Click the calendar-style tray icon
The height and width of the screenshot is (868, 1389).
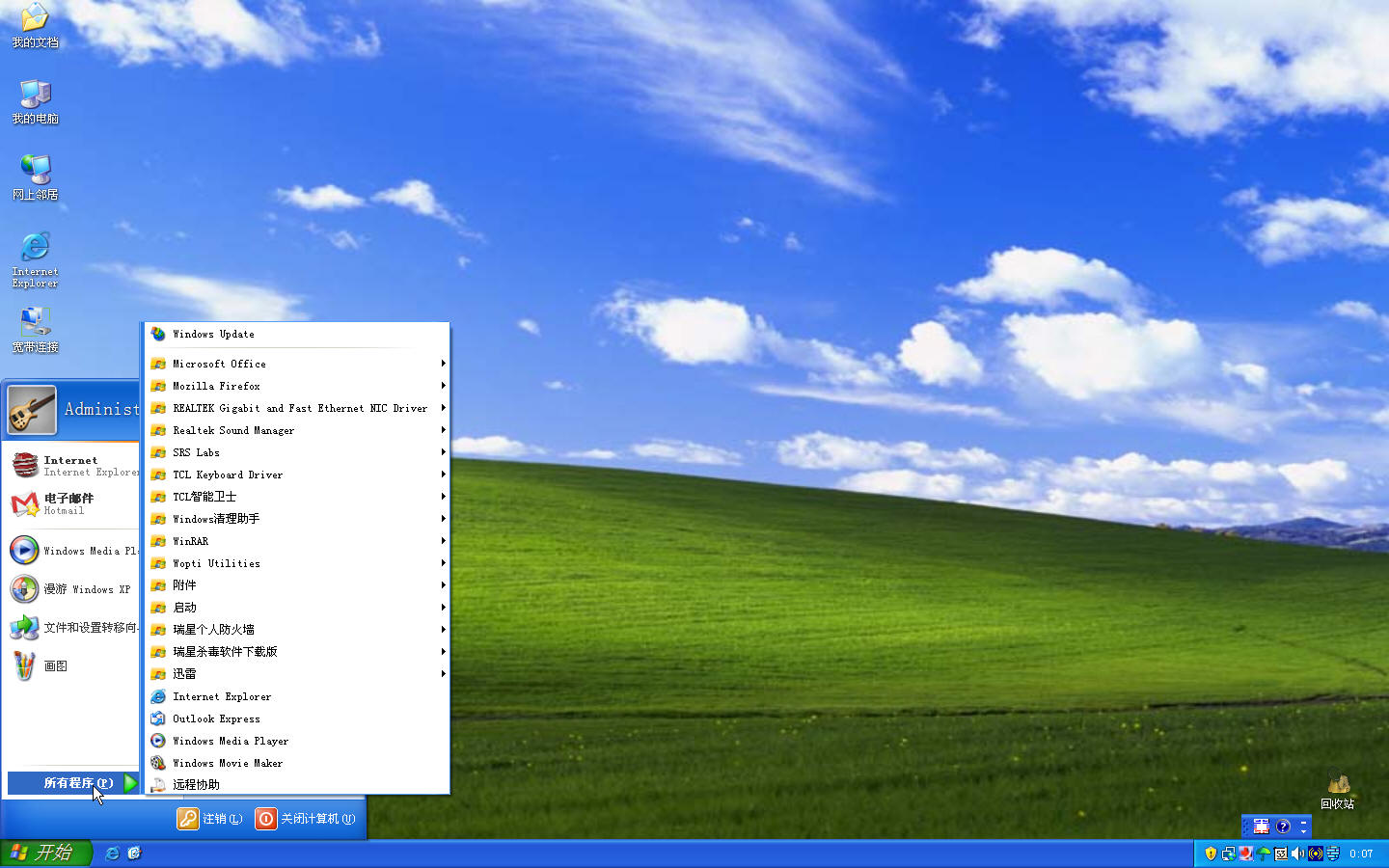(1280, 854)
